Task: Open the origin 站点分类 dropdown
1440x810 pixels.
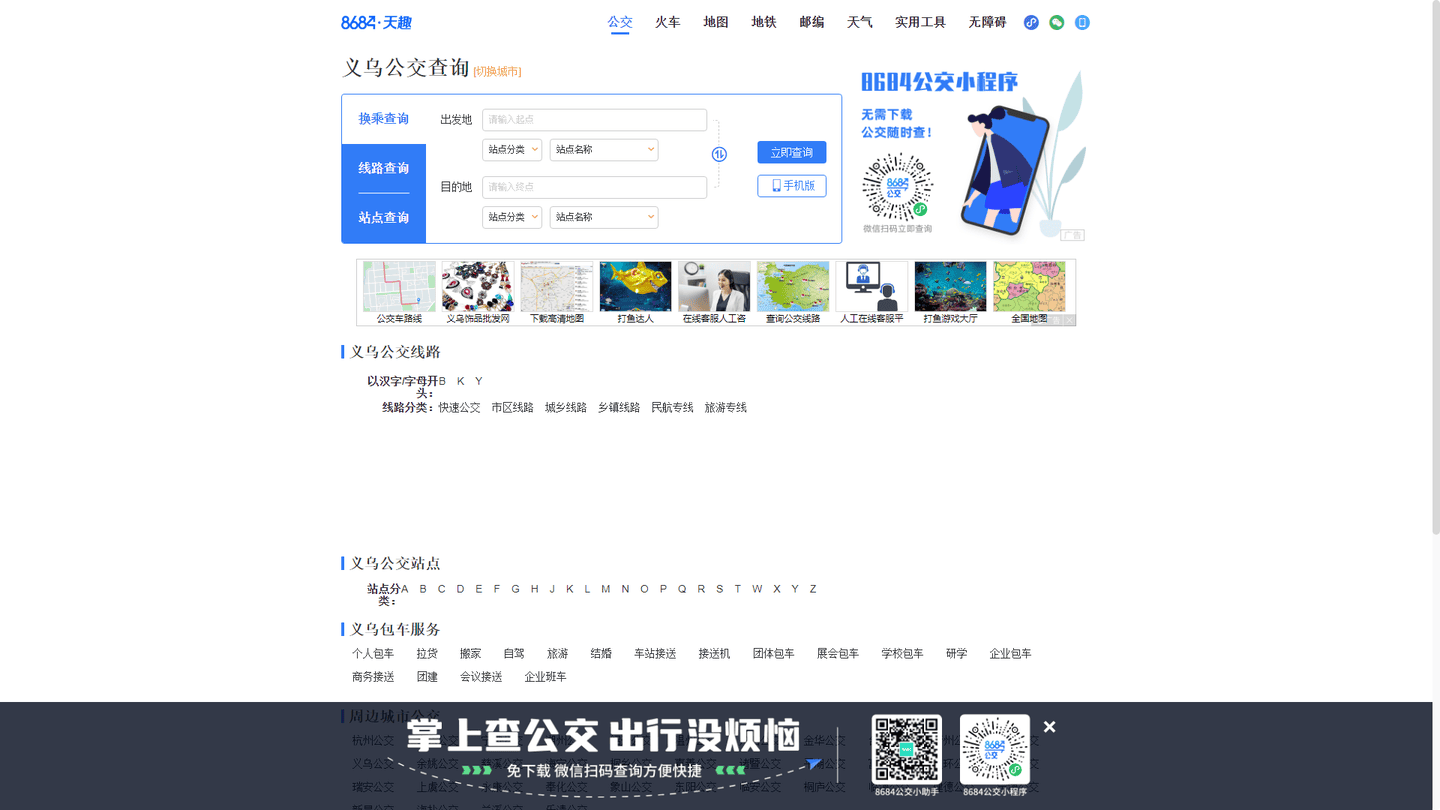Action: point(512,150)
